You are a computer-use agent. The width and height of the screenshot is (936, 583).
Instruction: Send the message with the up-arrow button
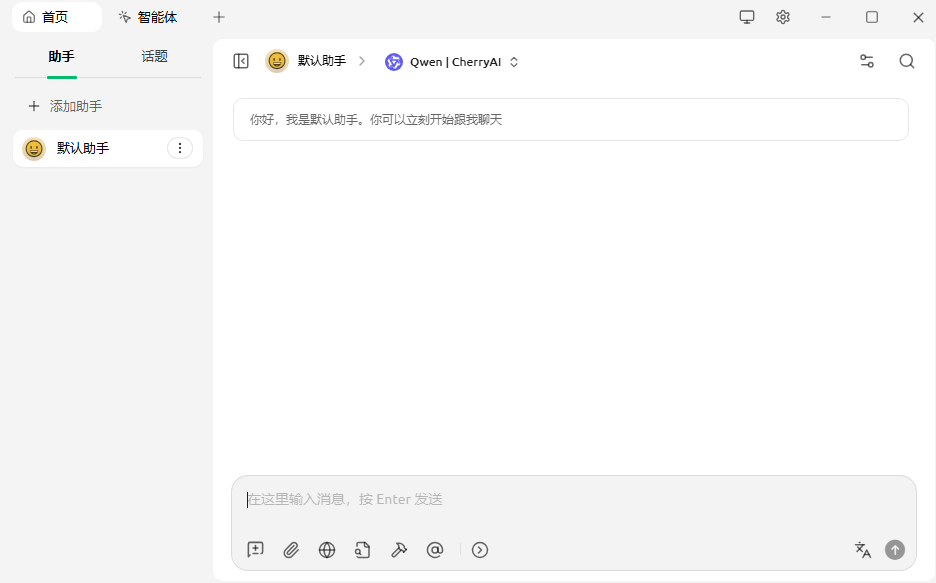point(895,550)
